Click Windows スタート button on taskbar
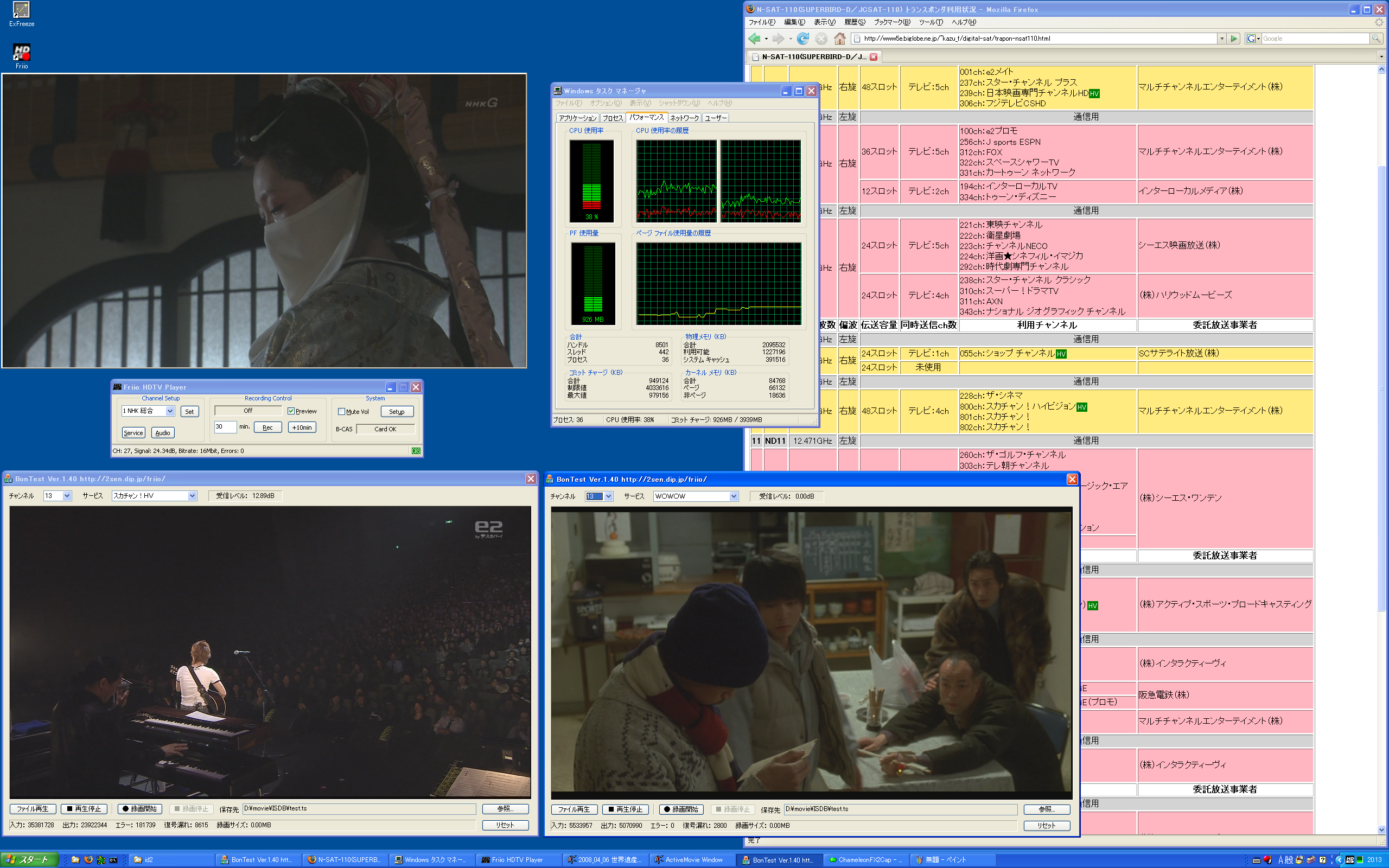 pyautogui.click(x=29, y=859)
